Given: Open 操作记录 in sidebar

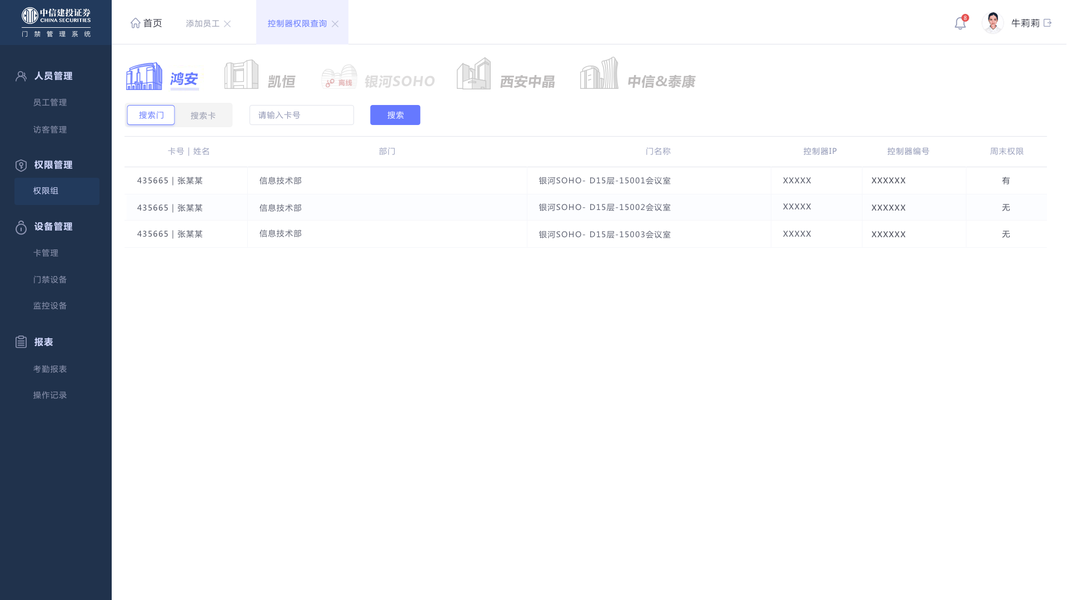Looking at the screenshot, I should pos(50,395).
